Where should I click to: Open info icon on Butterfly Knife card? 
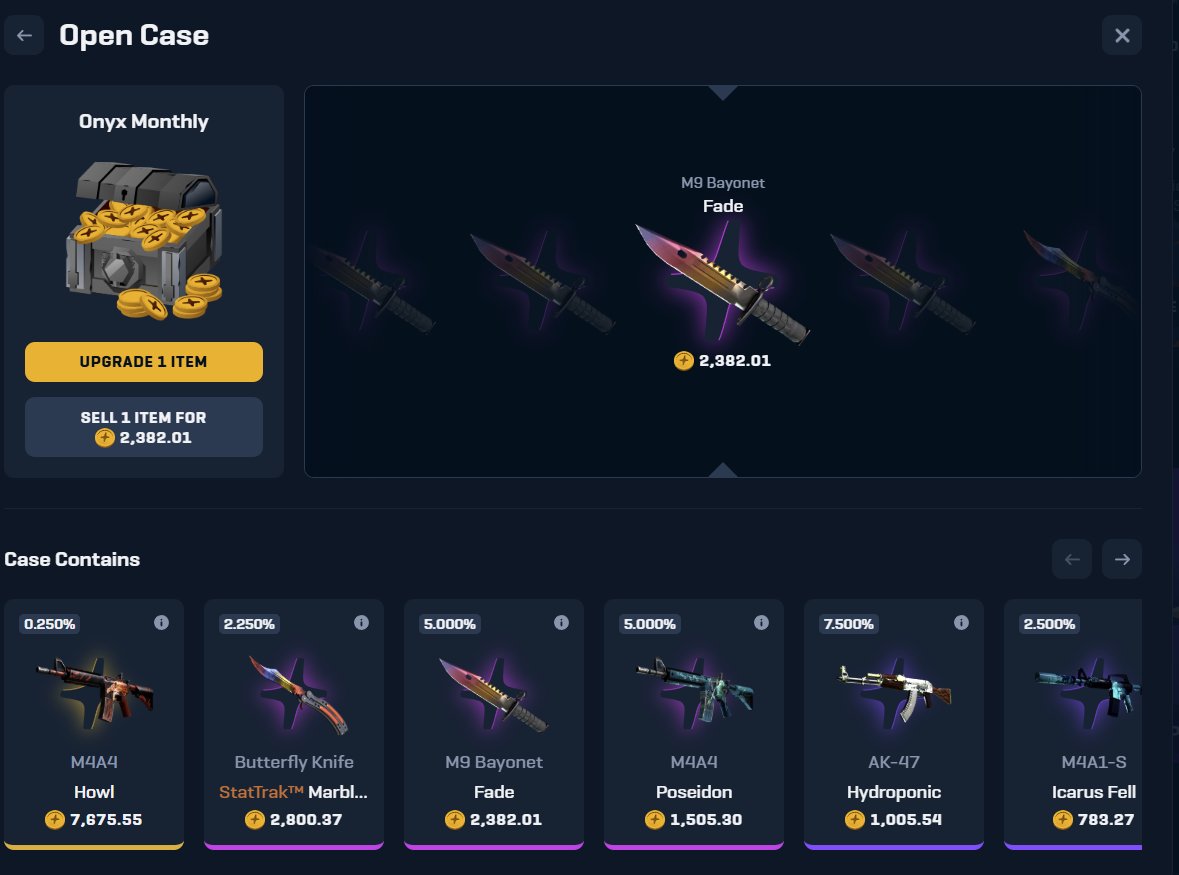click(362, 622)
